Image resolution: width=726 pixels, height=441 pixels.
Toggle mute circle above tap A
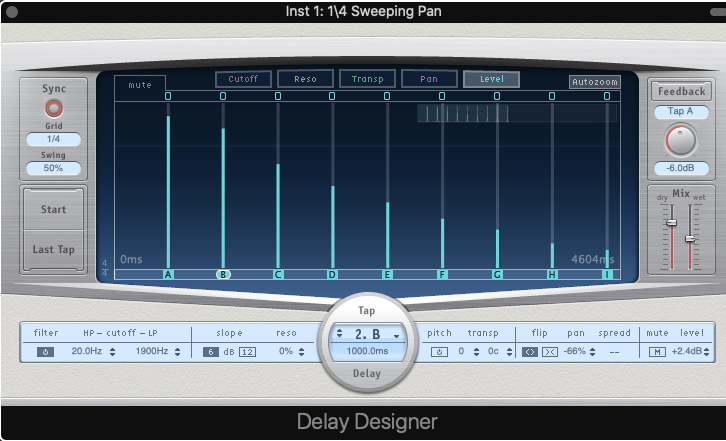coord(168,96)
